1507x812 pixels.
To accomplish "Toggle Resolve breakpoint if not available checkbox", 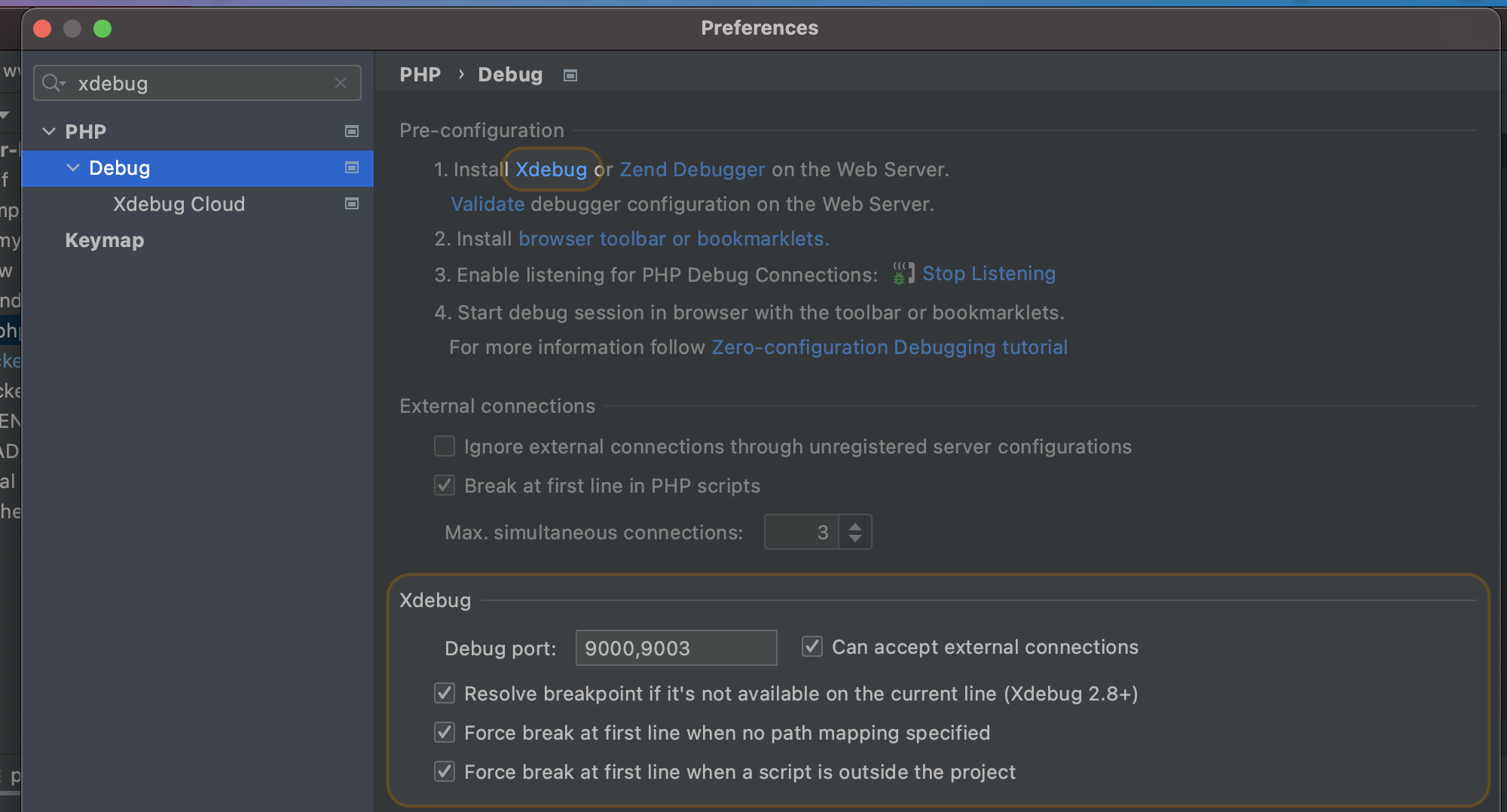I will (x=445, y=694).
